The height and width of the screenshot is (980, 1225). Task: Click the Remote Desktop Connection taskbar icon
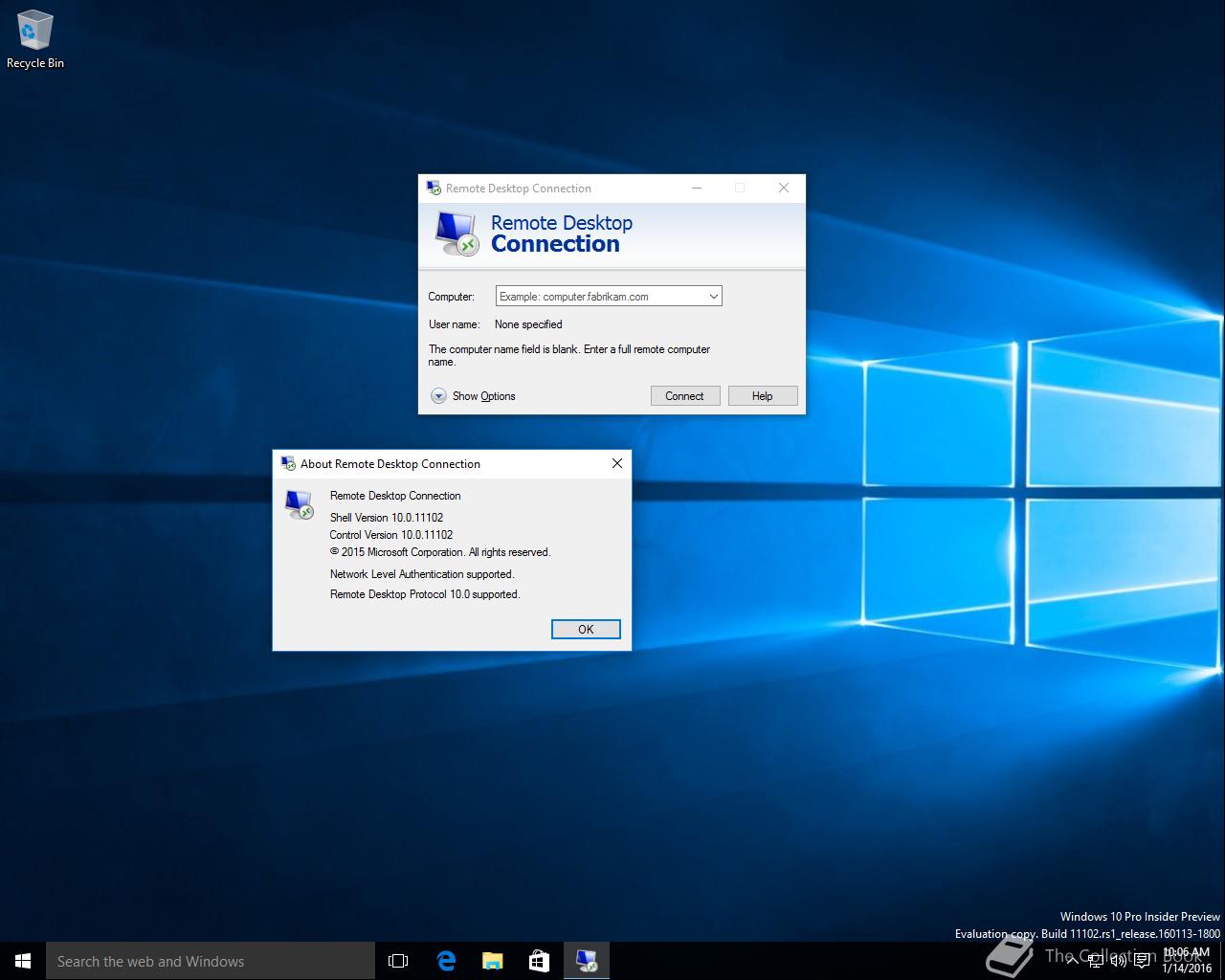click(587, 961)
